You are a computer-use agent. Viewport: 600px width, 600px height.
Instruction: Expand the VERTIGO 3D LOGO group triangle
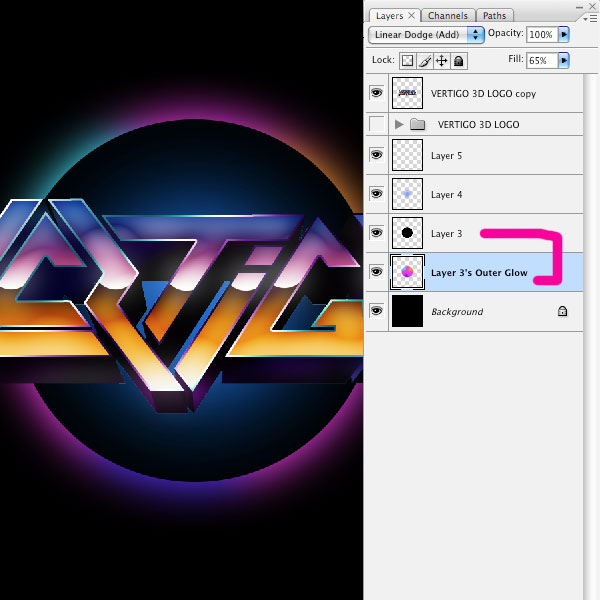pyautogui.click(x=399, y=124)
